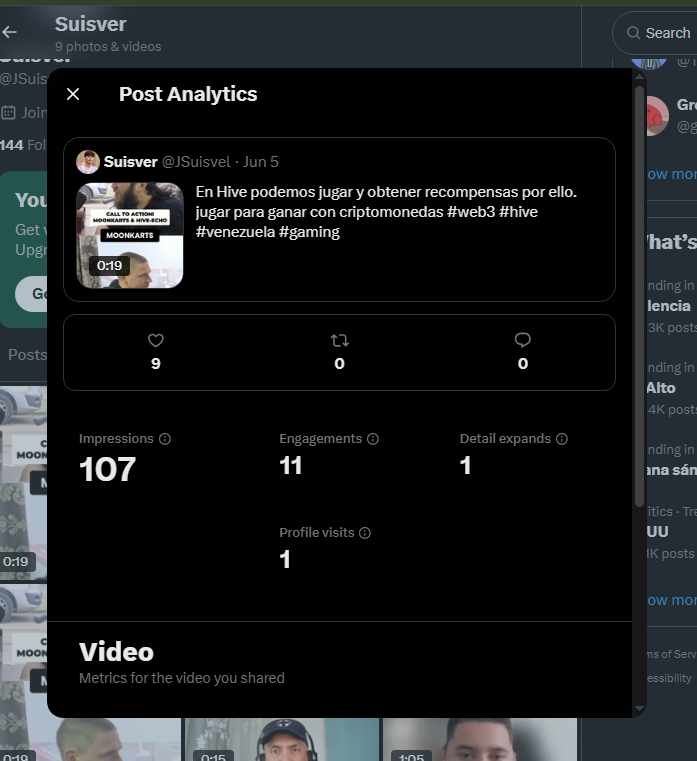Open the 0:19 video thumbnail in the post
Viewport: 697px width, 761px height.
tap(130, 235)
